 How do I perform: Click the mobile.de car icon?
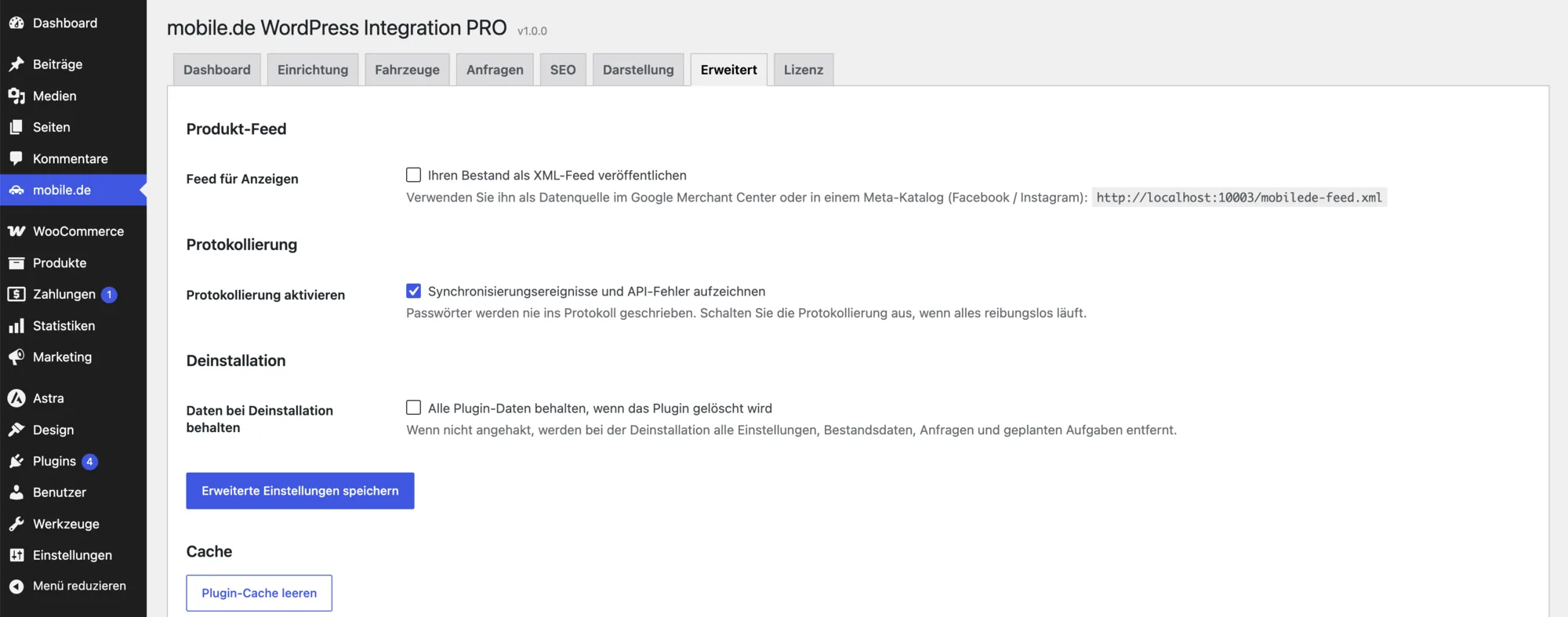tap(16, 190)
